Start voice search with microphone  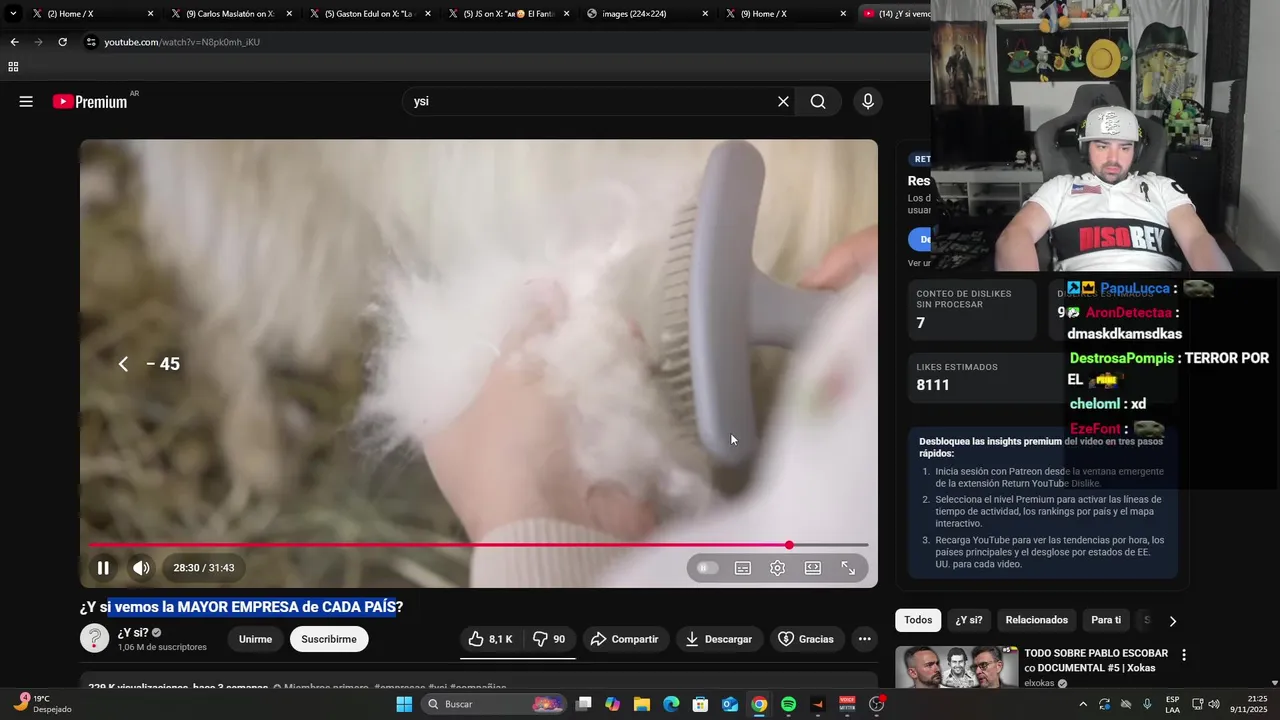pyautogui.click(x=867, y=101)
